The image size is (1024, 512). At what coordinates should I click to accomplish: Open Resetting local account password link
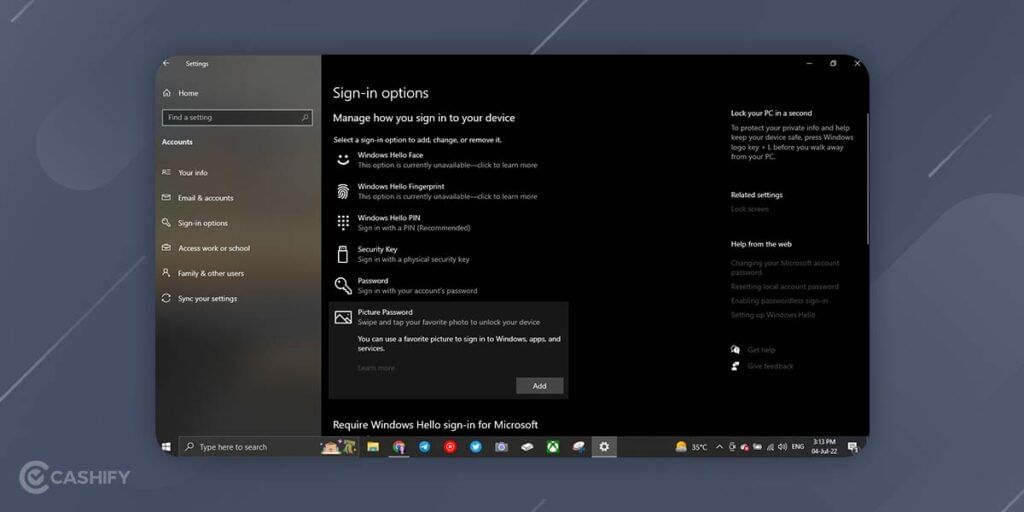784,287
